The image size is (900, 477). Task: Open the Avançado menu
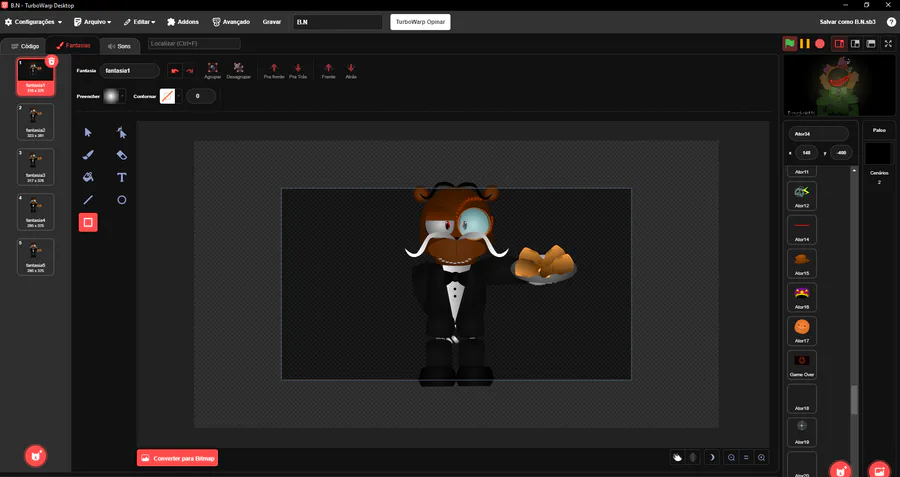(231, 22)
